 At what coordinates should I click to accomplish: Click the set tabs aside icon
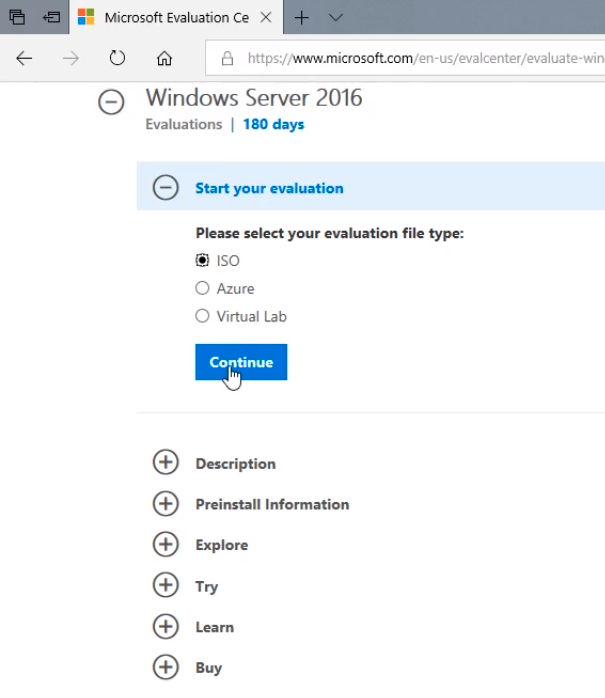tap(52, 17)
